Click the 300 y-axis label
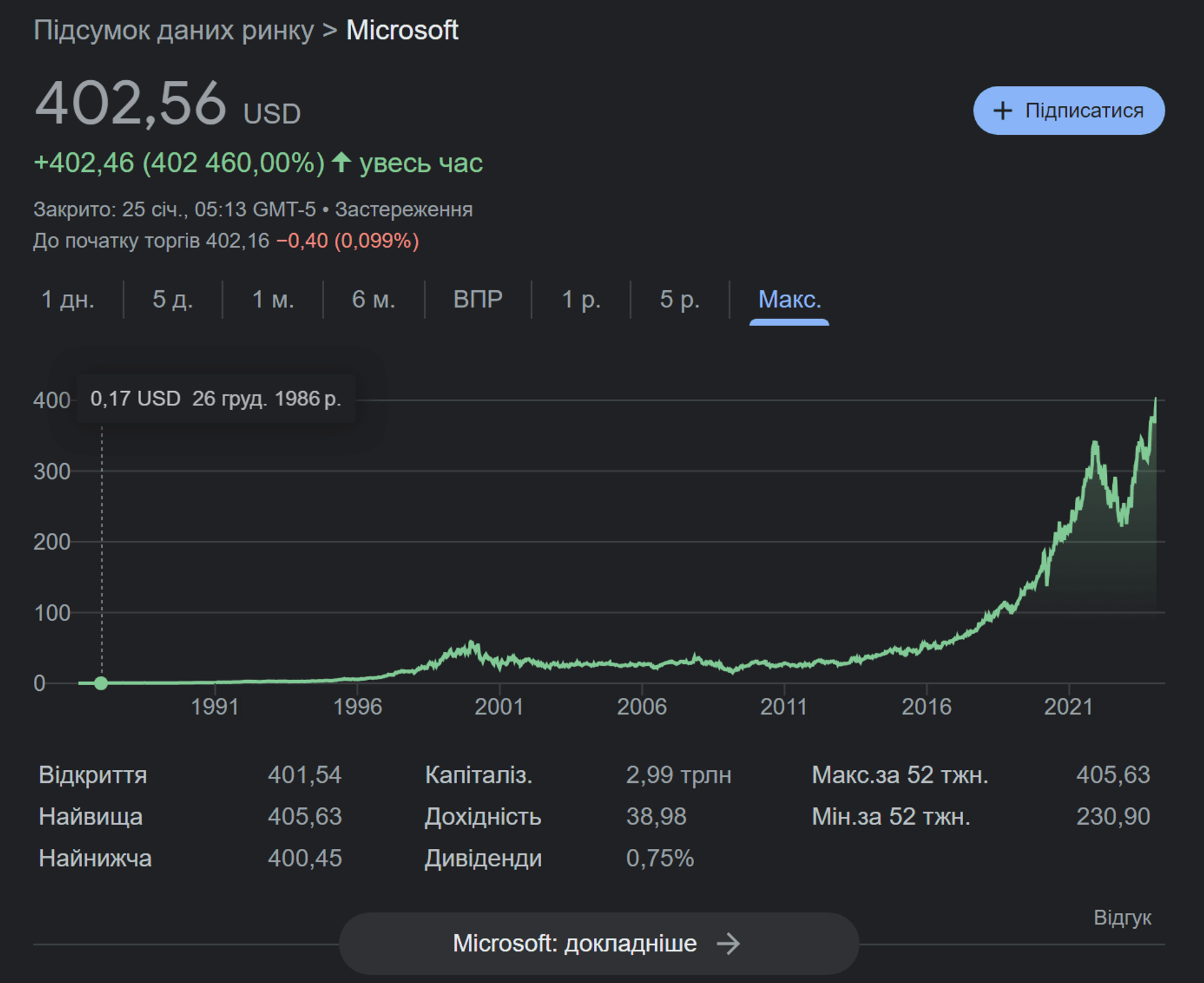 (x=51, y=471)
